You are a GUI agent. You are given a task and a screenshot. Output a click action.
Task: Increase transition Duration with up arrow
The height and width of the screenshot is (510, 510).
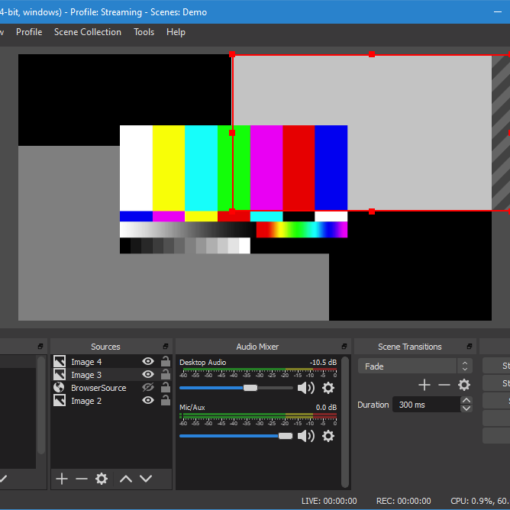tap(466, 400)
